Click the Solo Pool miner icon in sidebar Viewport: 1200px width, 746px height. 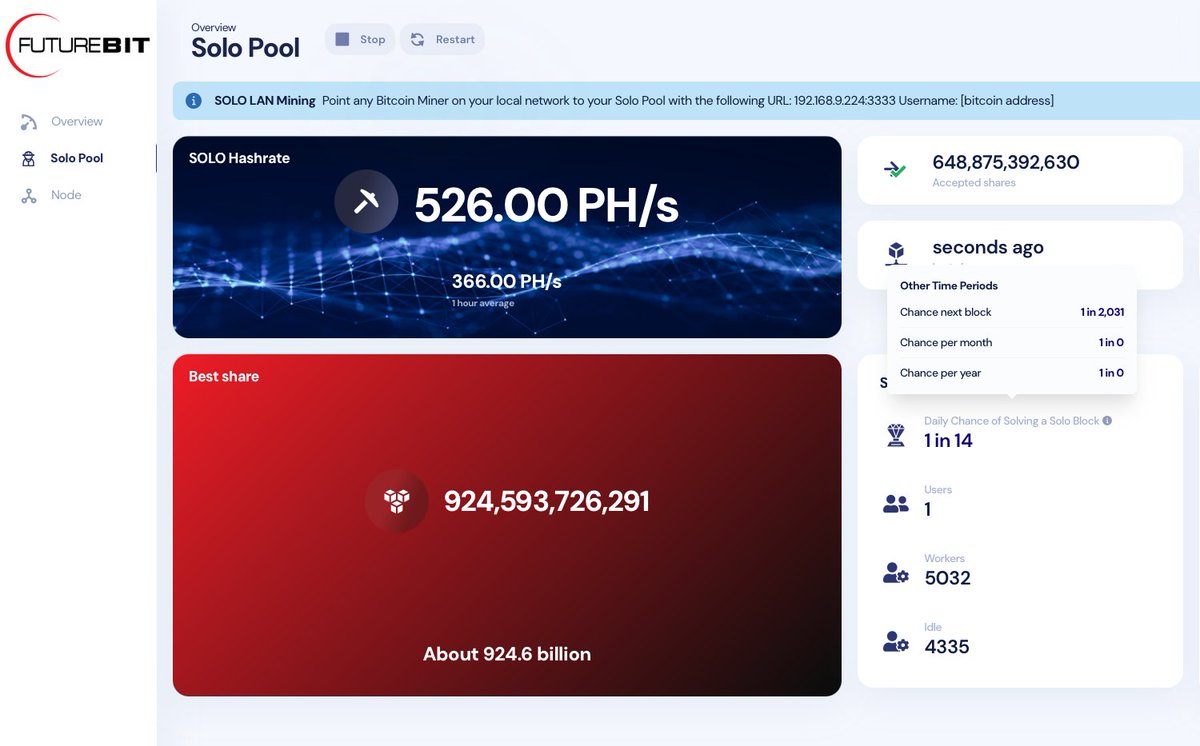[29, 158]
